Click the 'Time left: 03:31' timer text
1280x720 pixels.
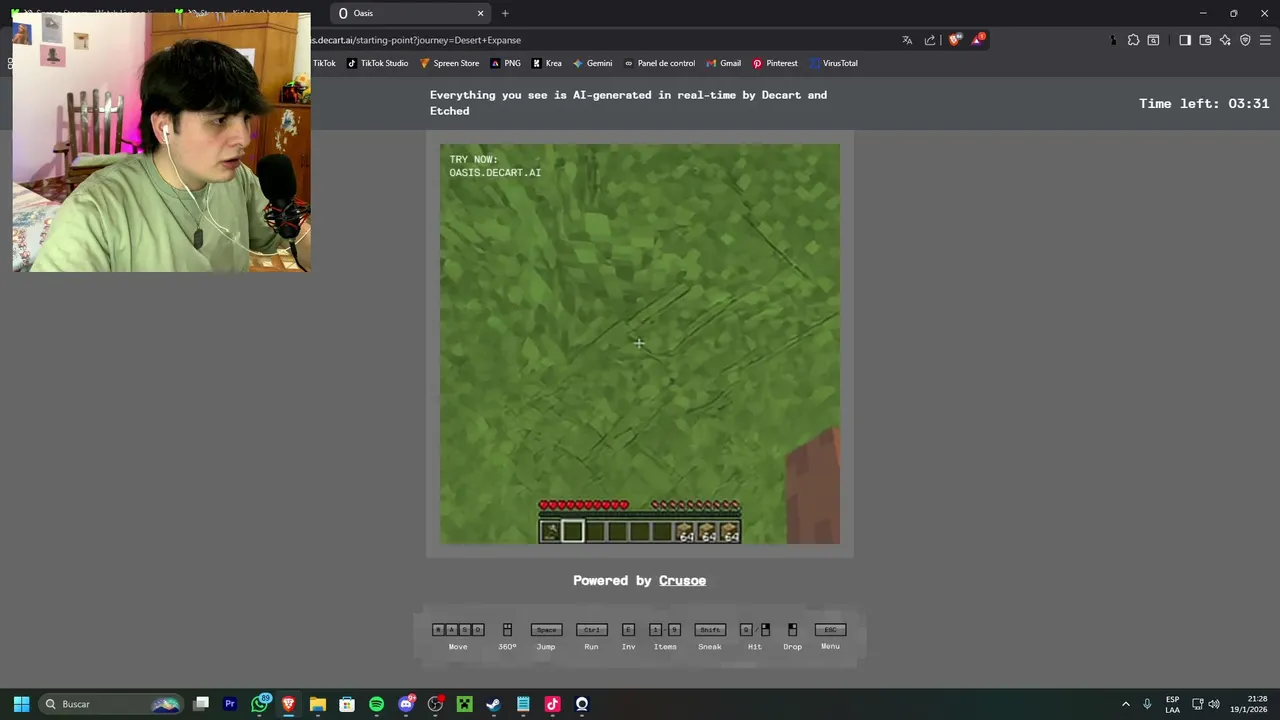(1204, 103)
